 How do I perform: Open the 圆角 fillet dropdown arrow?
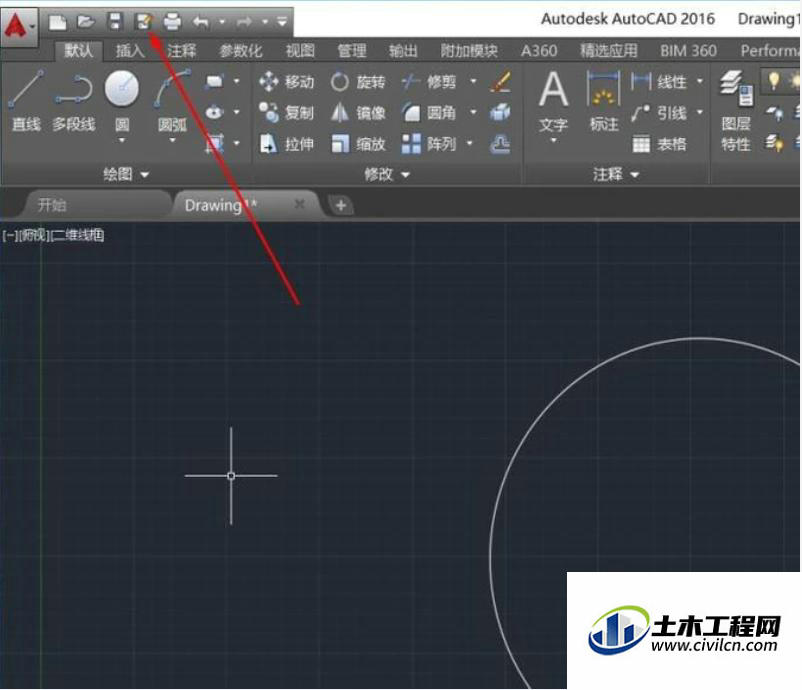(x=473, y=112)
